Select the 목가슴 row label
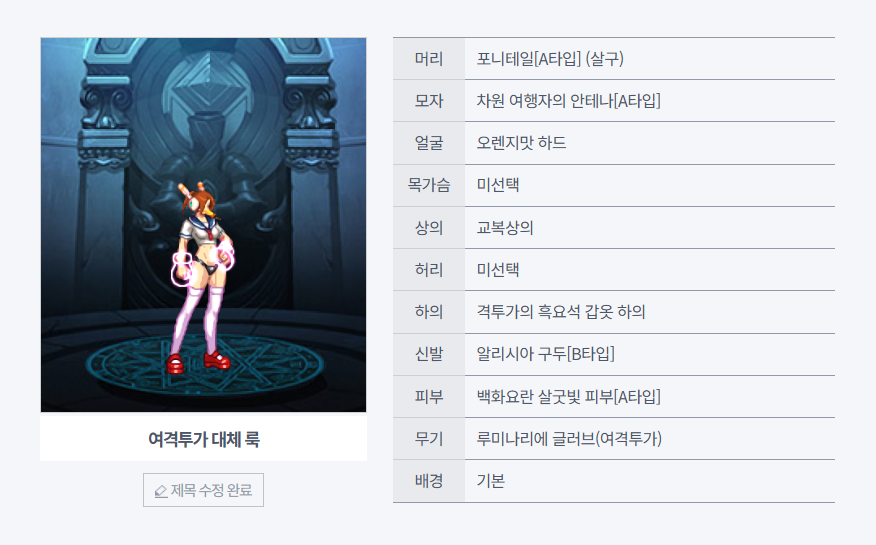The width and height of the screenshot is (876, 545). tap(429, 185)
